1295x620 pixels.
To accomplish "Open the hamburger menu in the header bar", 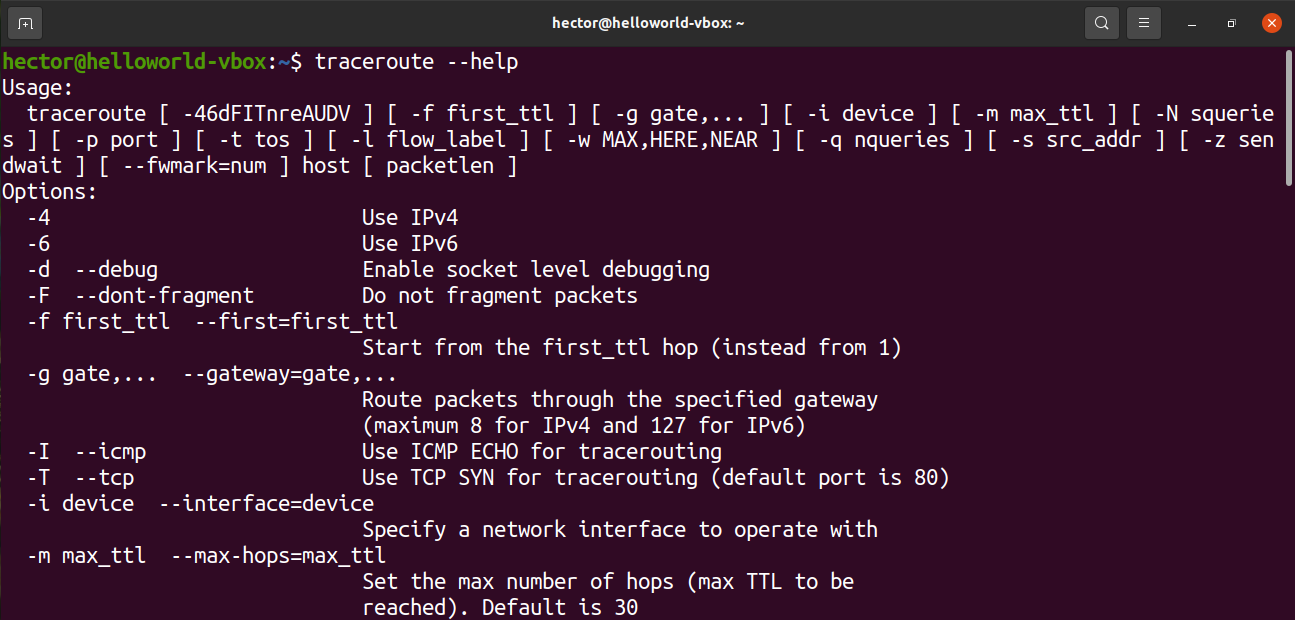I will coord(1143,22).
